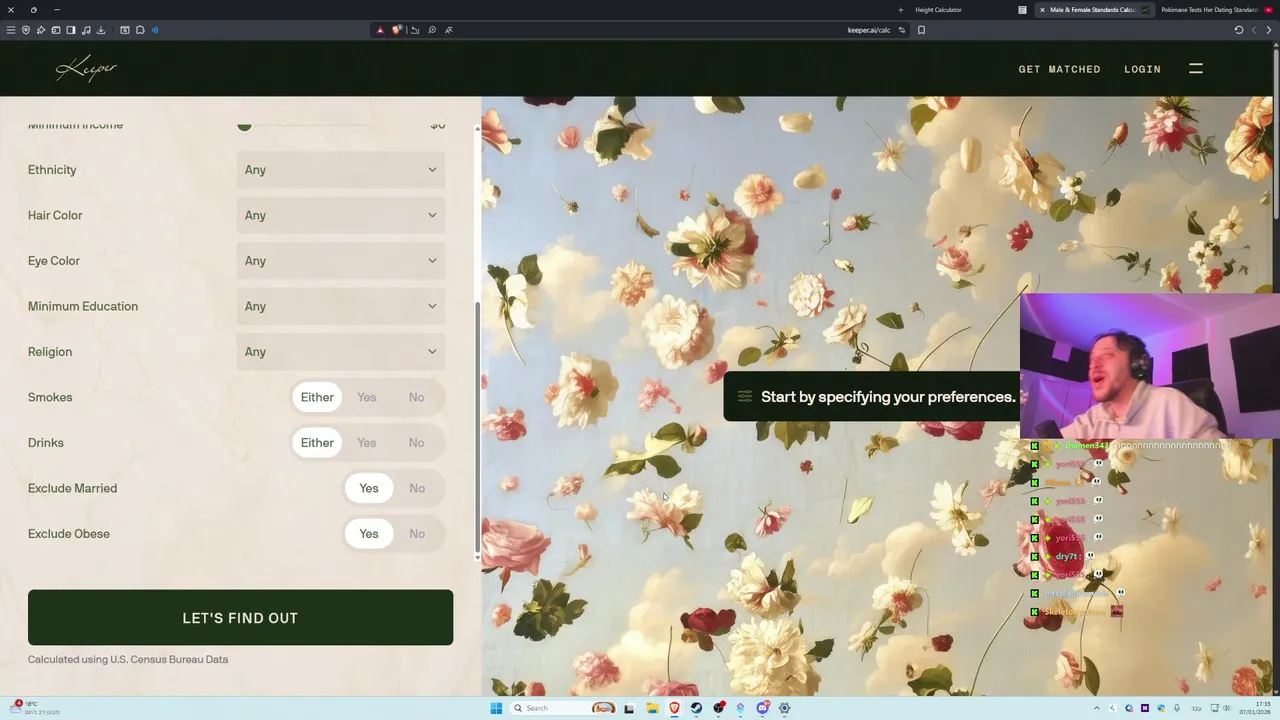This screenshot has height=720, width=1280.
Task: Open the Eye Color dropdown
Action: point(341,261)
